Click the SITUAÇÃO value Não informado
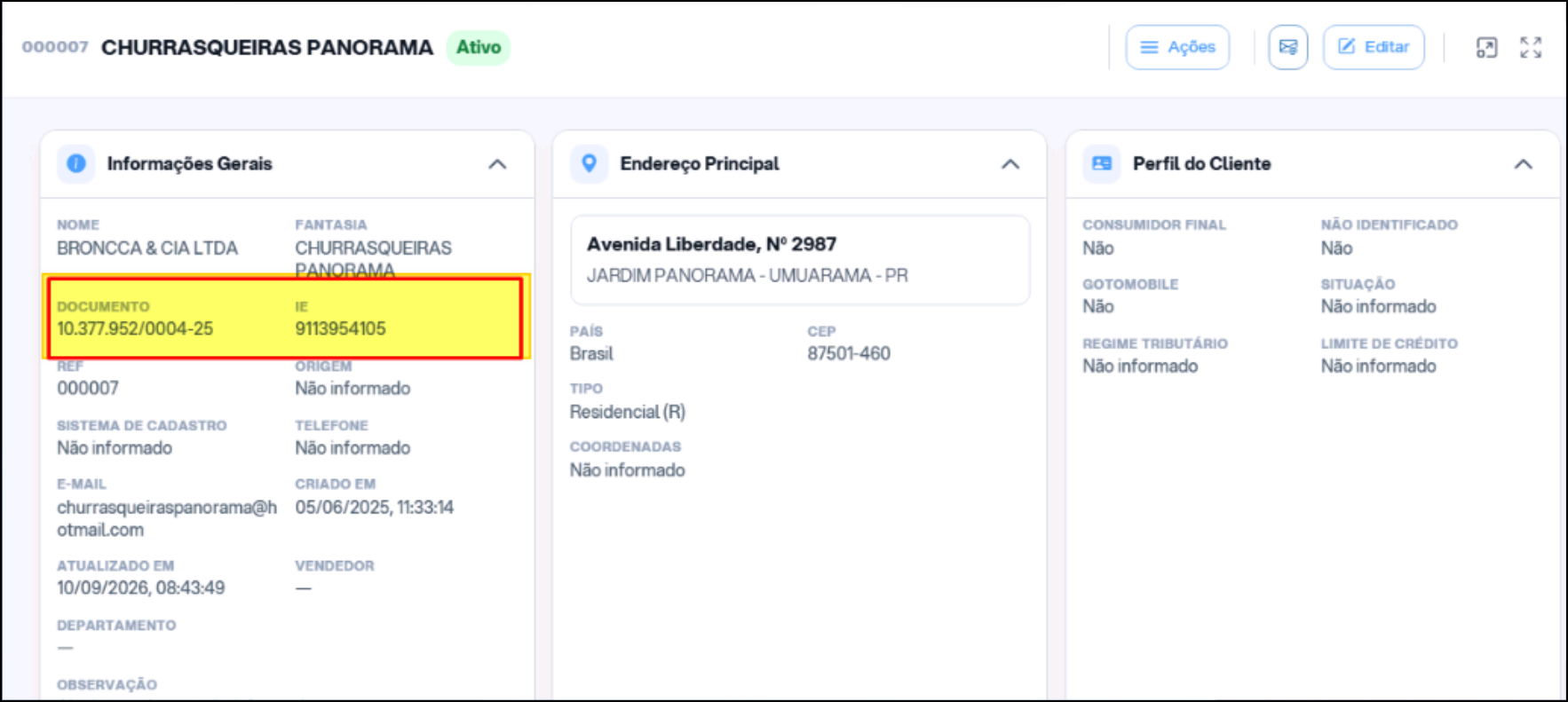The image size is (1568, 702). click(x=1378, y=307)
